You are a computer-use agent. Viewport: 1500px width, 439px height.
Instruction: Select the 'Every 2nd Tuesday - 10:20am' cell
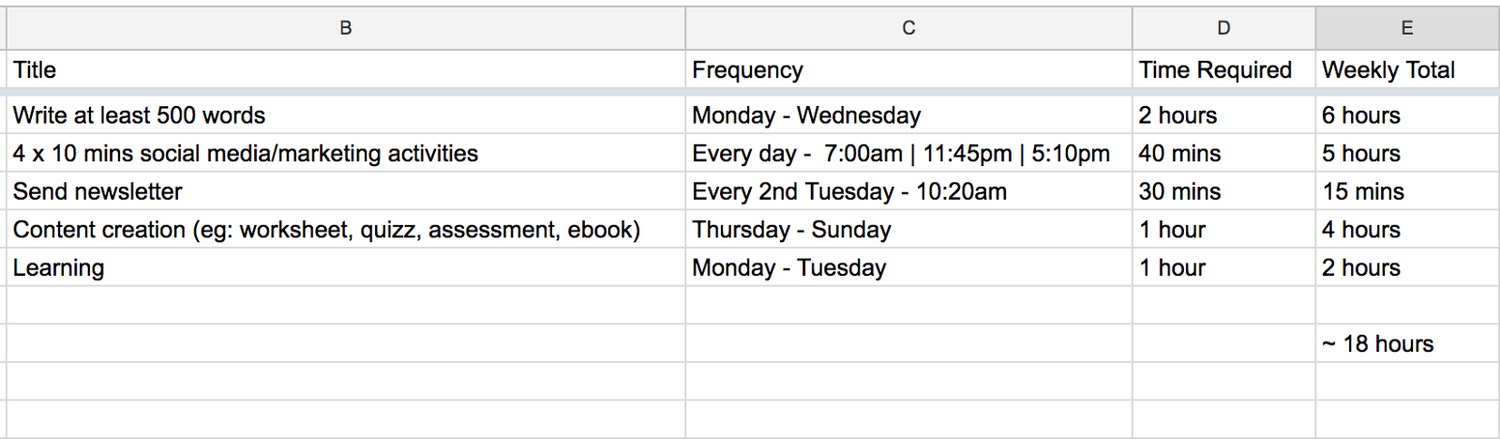[x=909, y=191]
